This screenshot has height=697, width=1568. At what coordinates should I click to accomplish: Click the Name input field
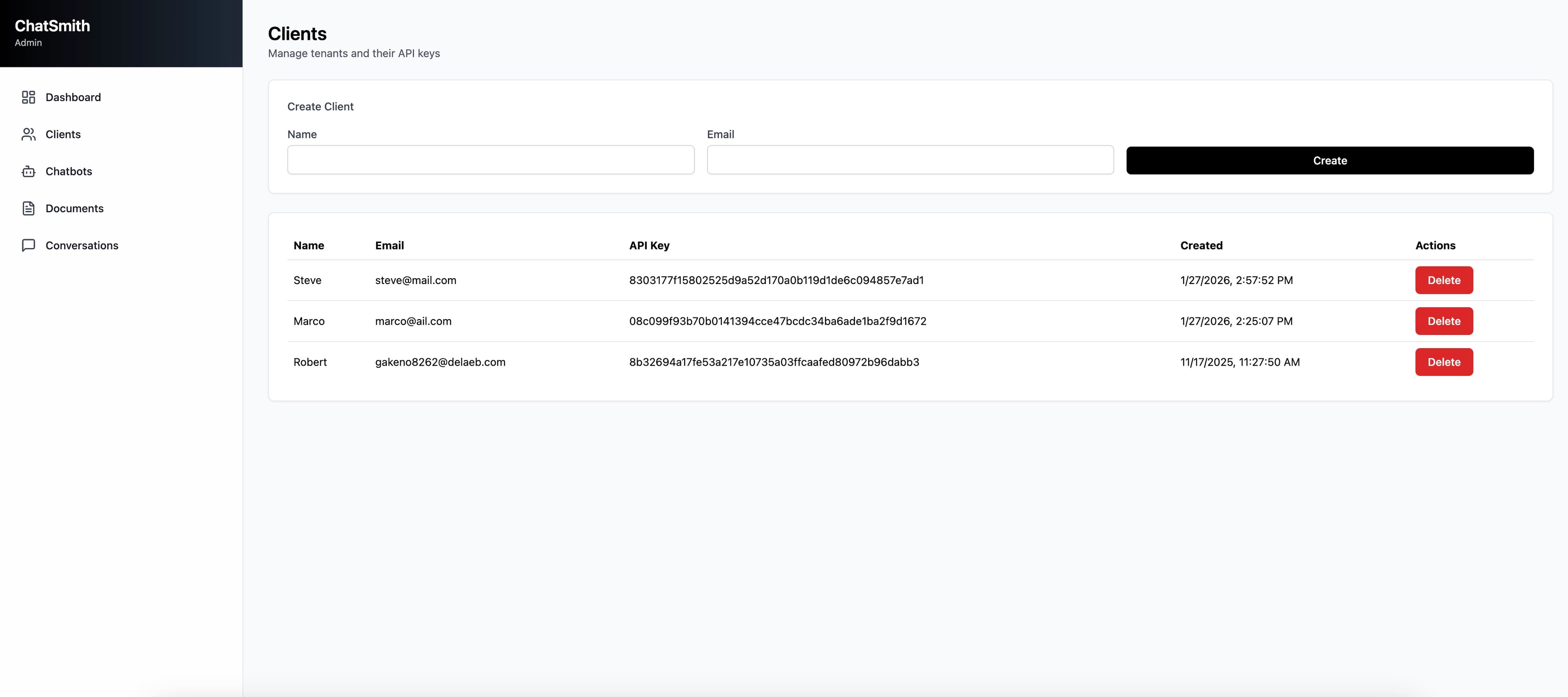coord(490,160)
